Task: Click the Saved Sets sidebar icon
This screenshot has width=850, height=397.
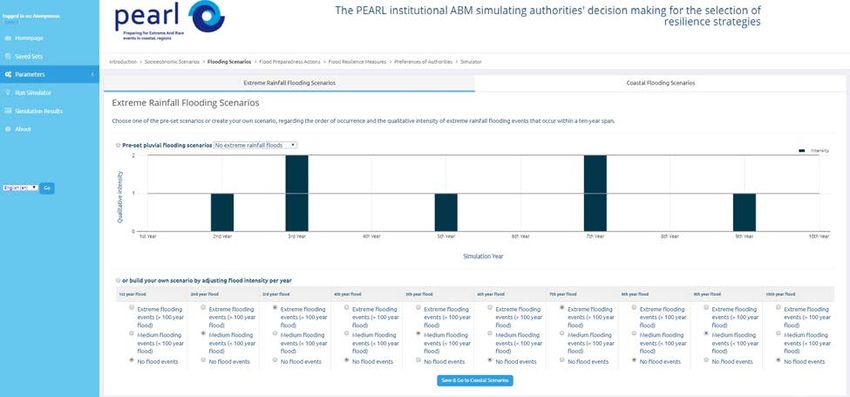Action: click(x=8, y=56)
